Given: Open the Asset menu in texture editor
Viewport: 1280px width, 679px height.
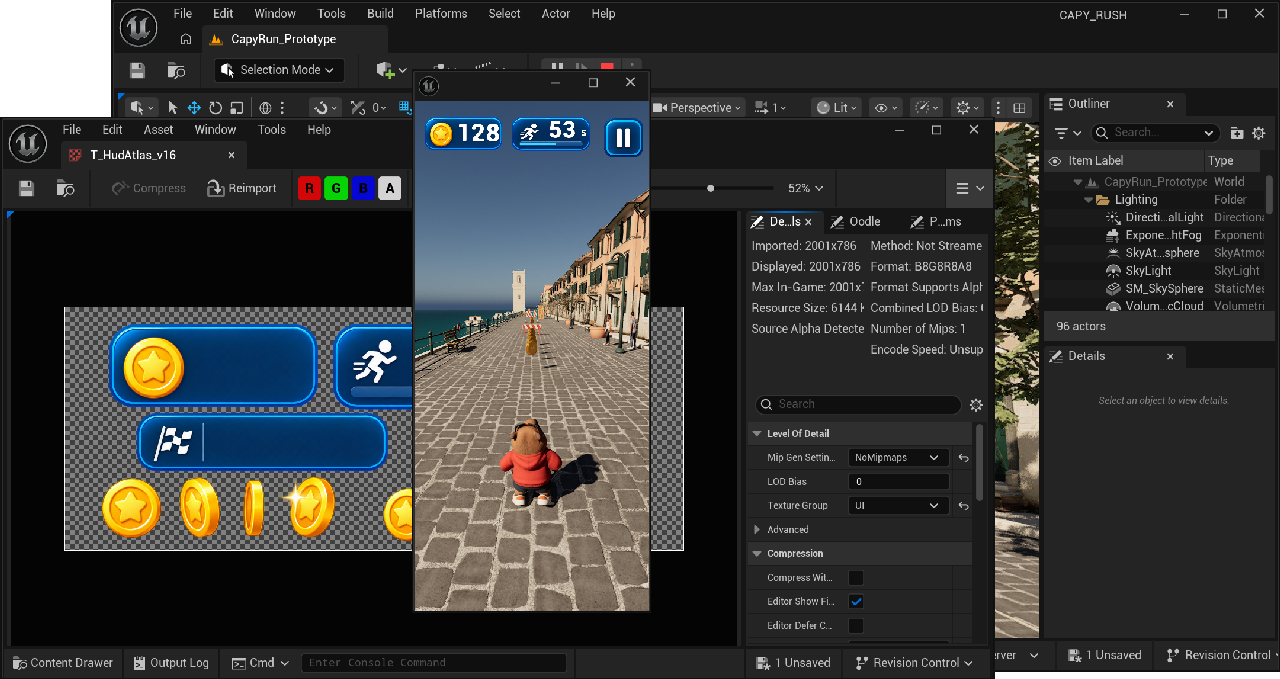Looking at the screenshot, I should 158,130.
